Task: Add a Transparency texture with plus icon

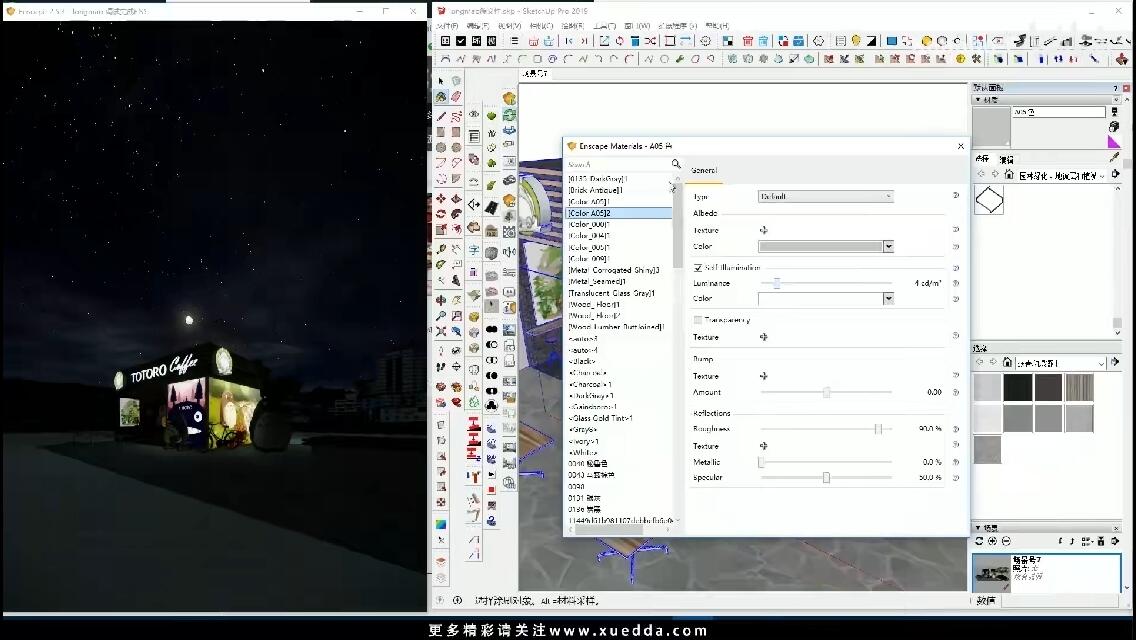Action: tap(763, 337)
